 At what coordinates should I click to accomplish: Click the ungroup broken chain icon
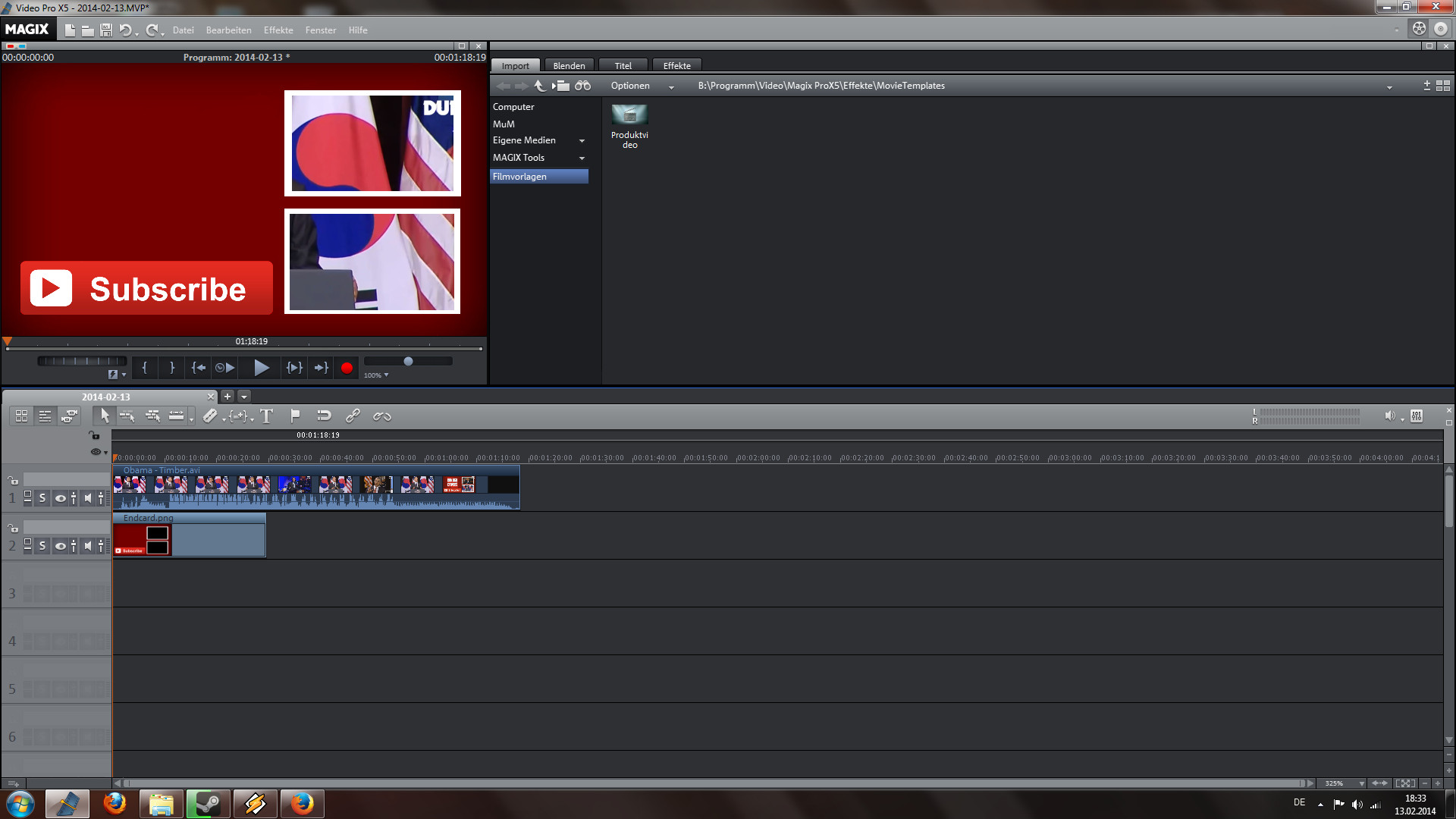[x=381, y=416]
